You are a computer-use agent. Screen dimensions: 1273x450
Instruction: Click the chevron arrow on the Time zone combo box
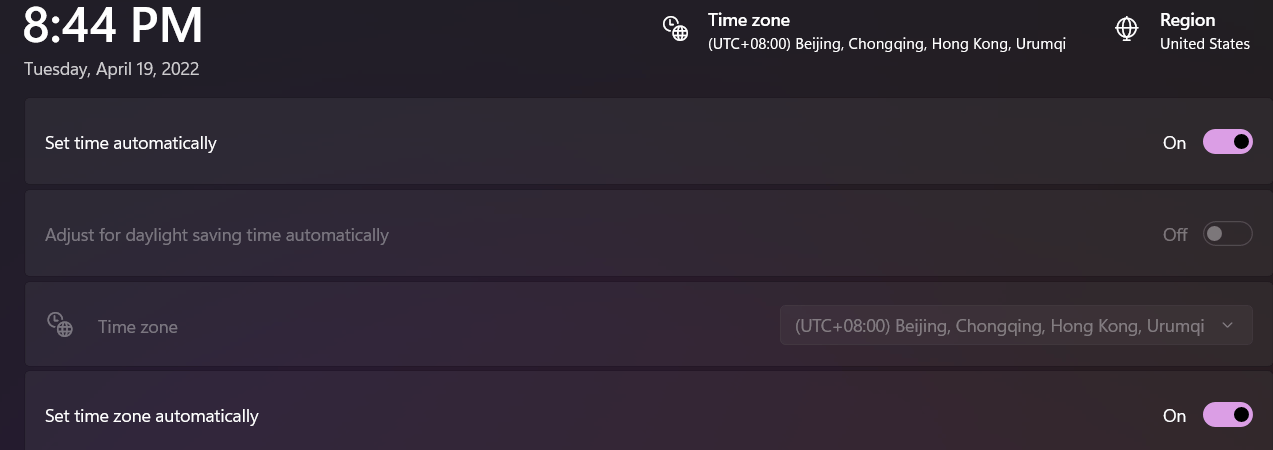(x=1228, y=325)
